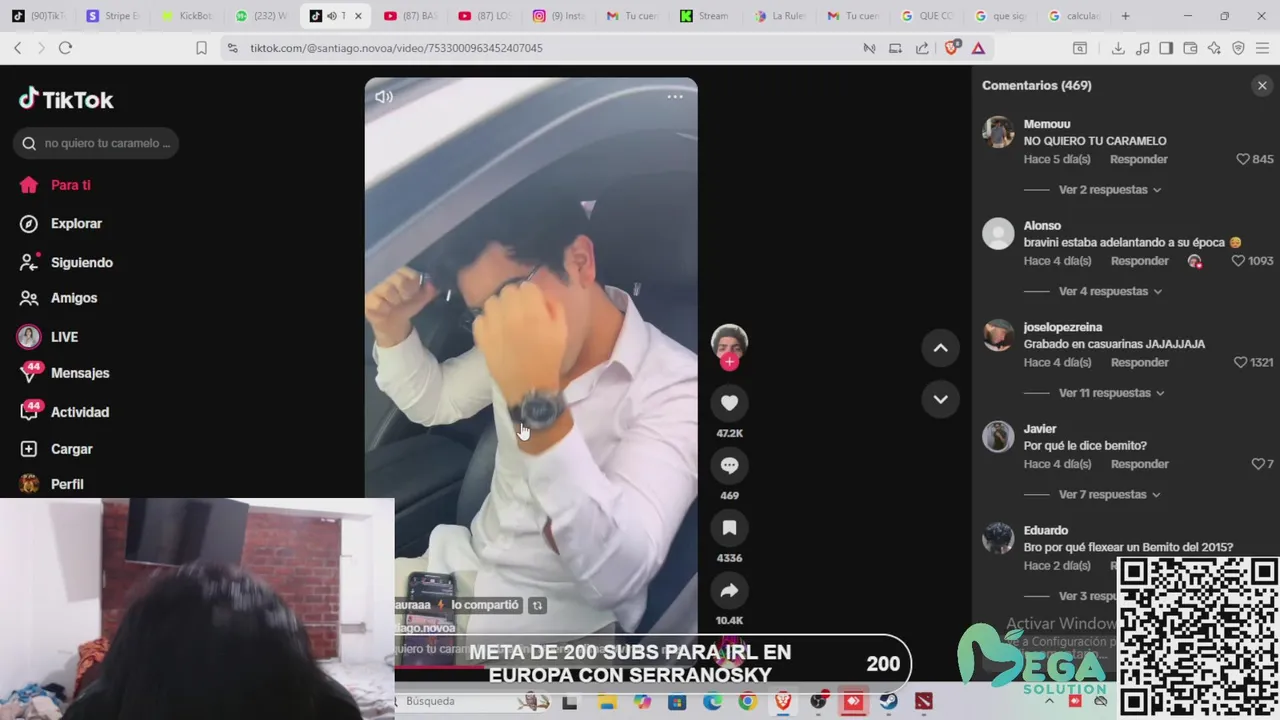Close the active TikTok tab
The image size is (1280, 720).
pos(358,16)
